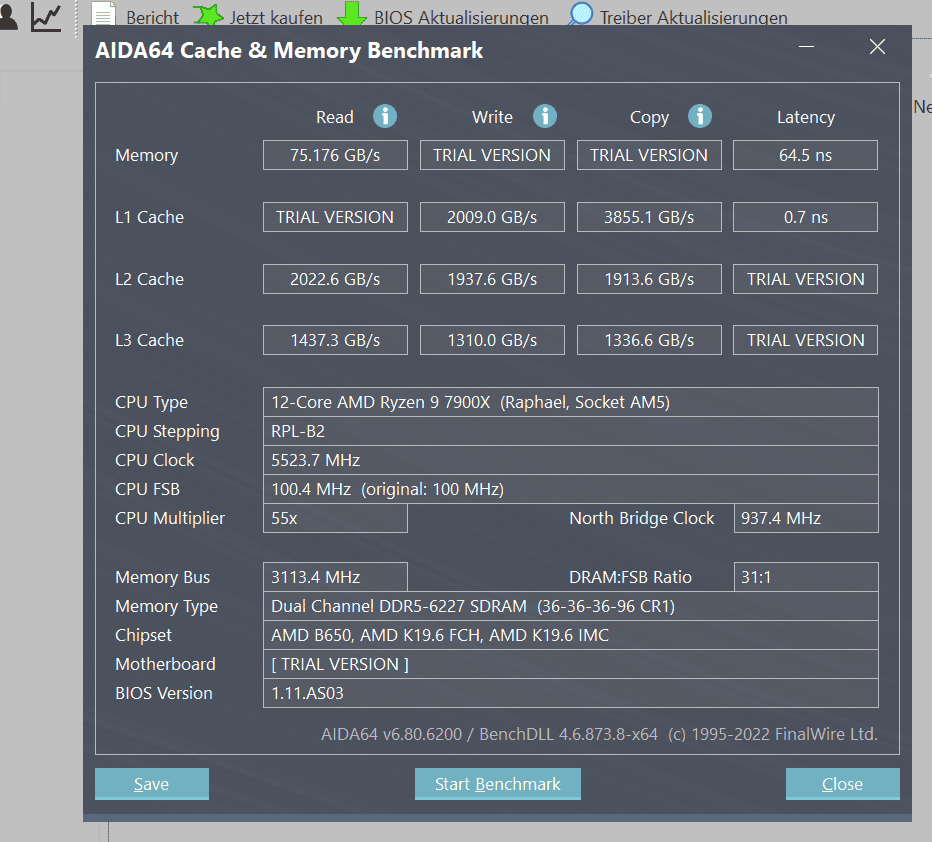Open the Copy info icon
The image size is (932, 842).
[x=700, y=116]
